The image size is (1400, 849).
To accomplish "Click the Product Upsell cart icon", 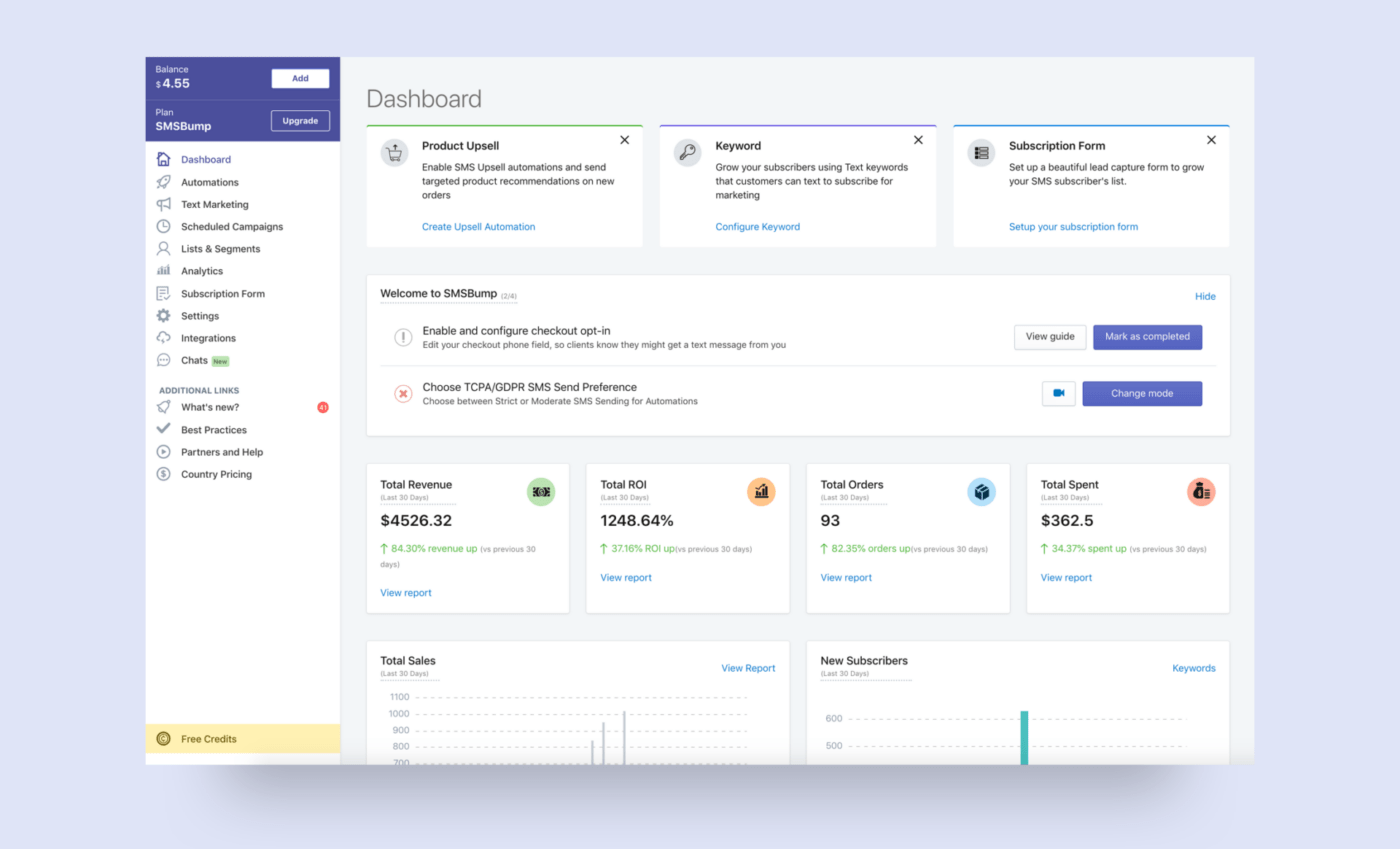I will (x=394, y=153).
